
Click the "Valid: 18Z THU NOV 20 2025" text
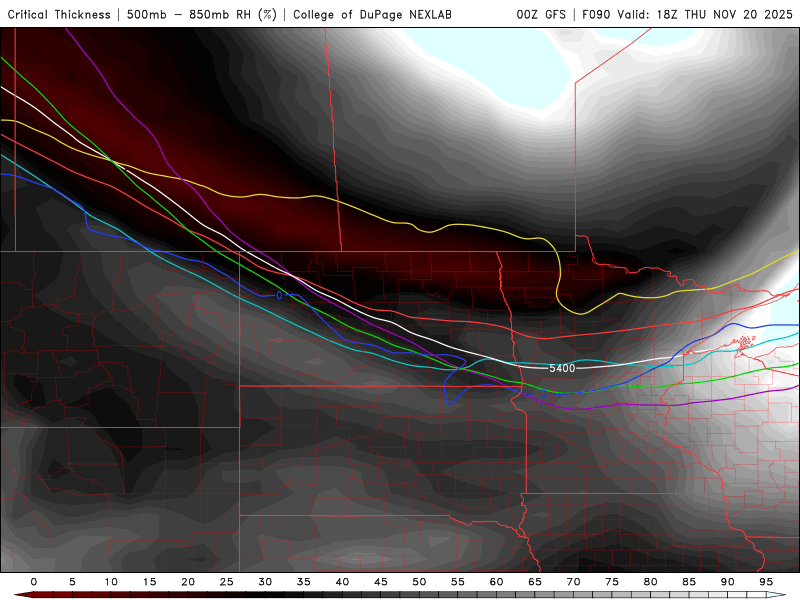[x=705, y=15]
